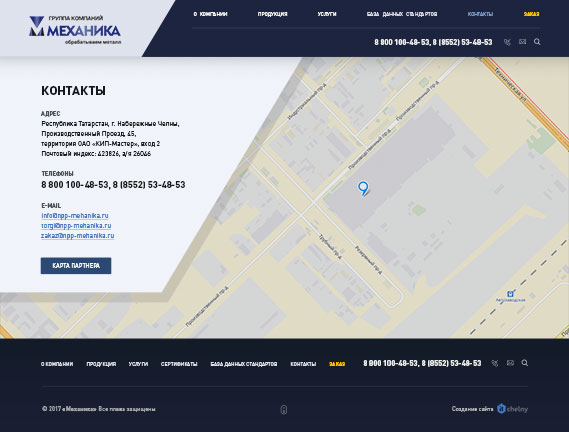Click the footer envelope icon

[510, 363]
